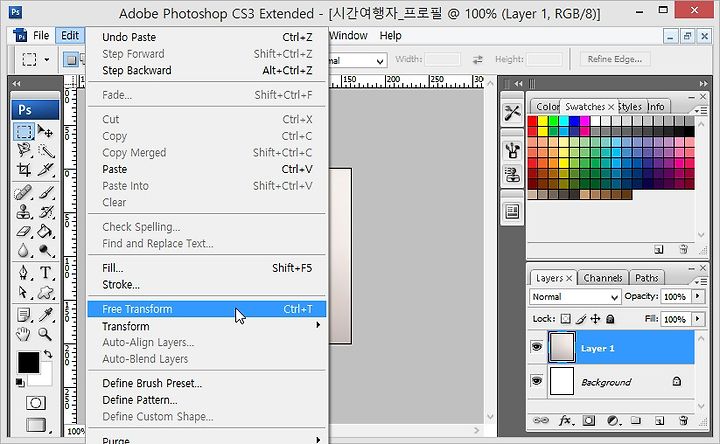The width and height of the screenshot is (720, 444).
Task: Open the Transform submenu
Action: pyautogui.click(x=207, y=326)
